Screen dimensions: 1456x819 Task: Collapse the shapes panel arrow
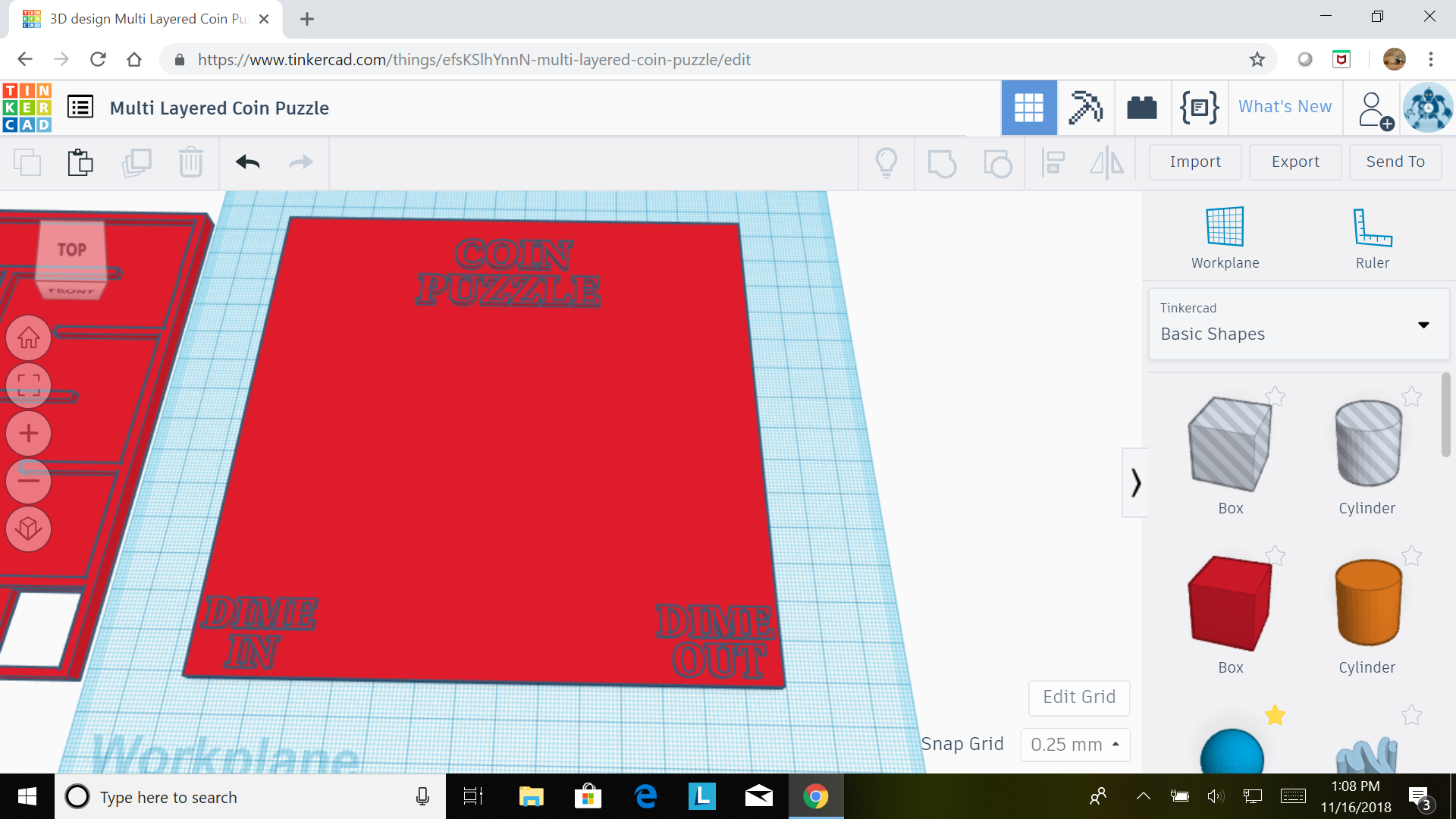[1135, 482]
